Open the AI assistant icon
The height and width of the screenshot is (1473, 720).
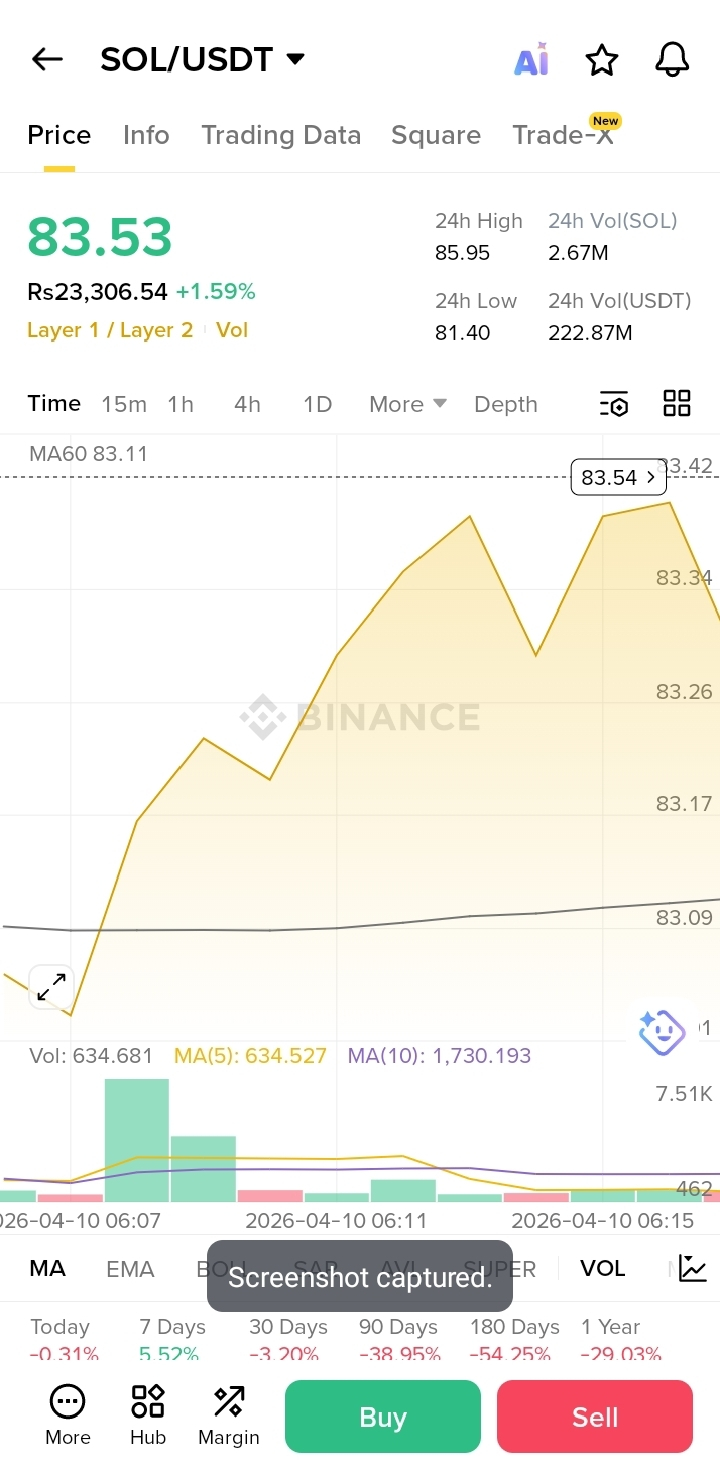pyautogui.click(x=531, y=61)
